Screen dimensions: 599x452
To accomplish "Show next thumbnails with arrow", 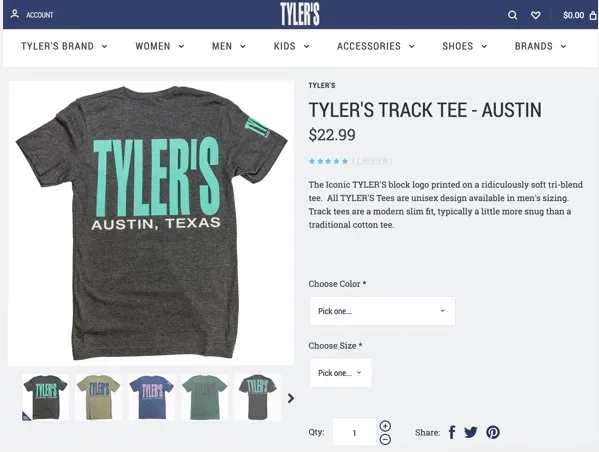I will coord(291,398).
